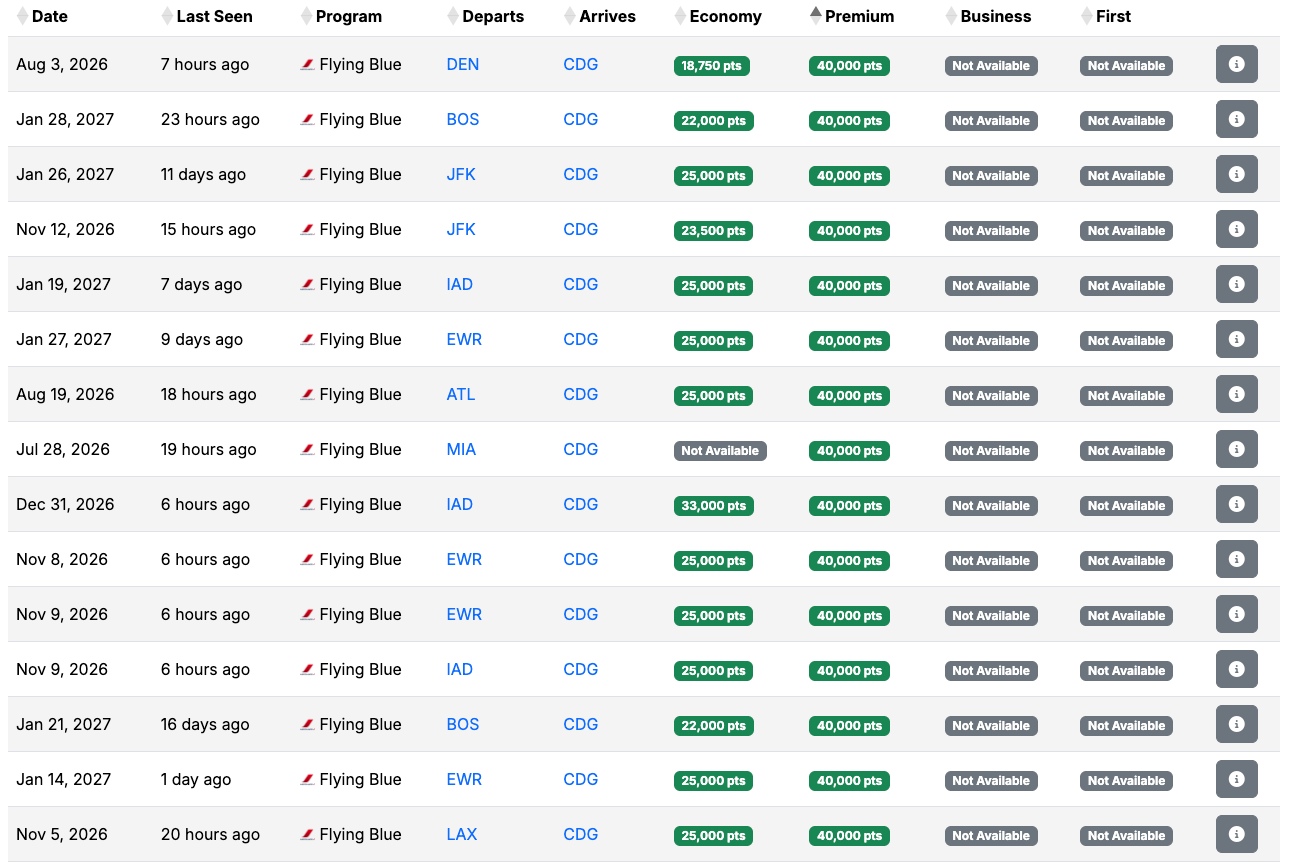This screenshot has width=1291, height=866.
Task: View details for the MIA flight row
Action: point(1236,449)
